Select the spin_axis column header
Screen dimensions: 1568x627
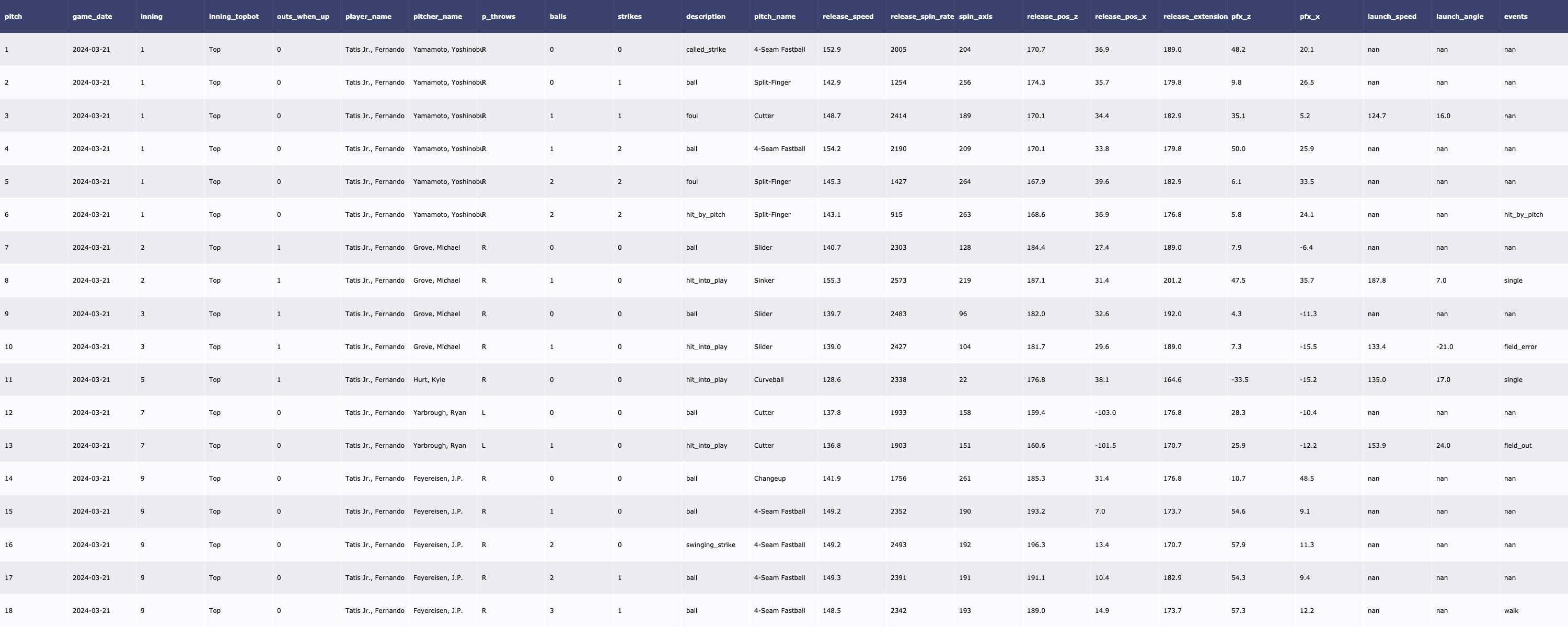point(975,16)
